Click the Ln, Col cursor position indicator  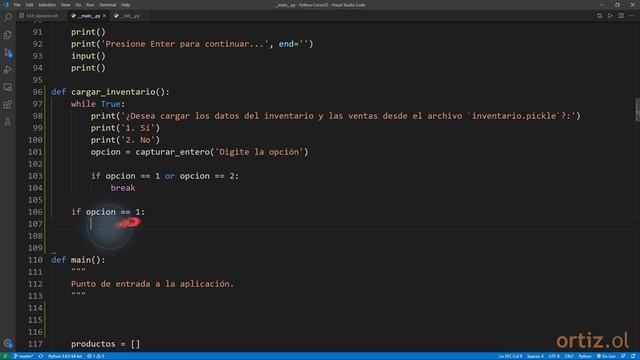point(510,356)
